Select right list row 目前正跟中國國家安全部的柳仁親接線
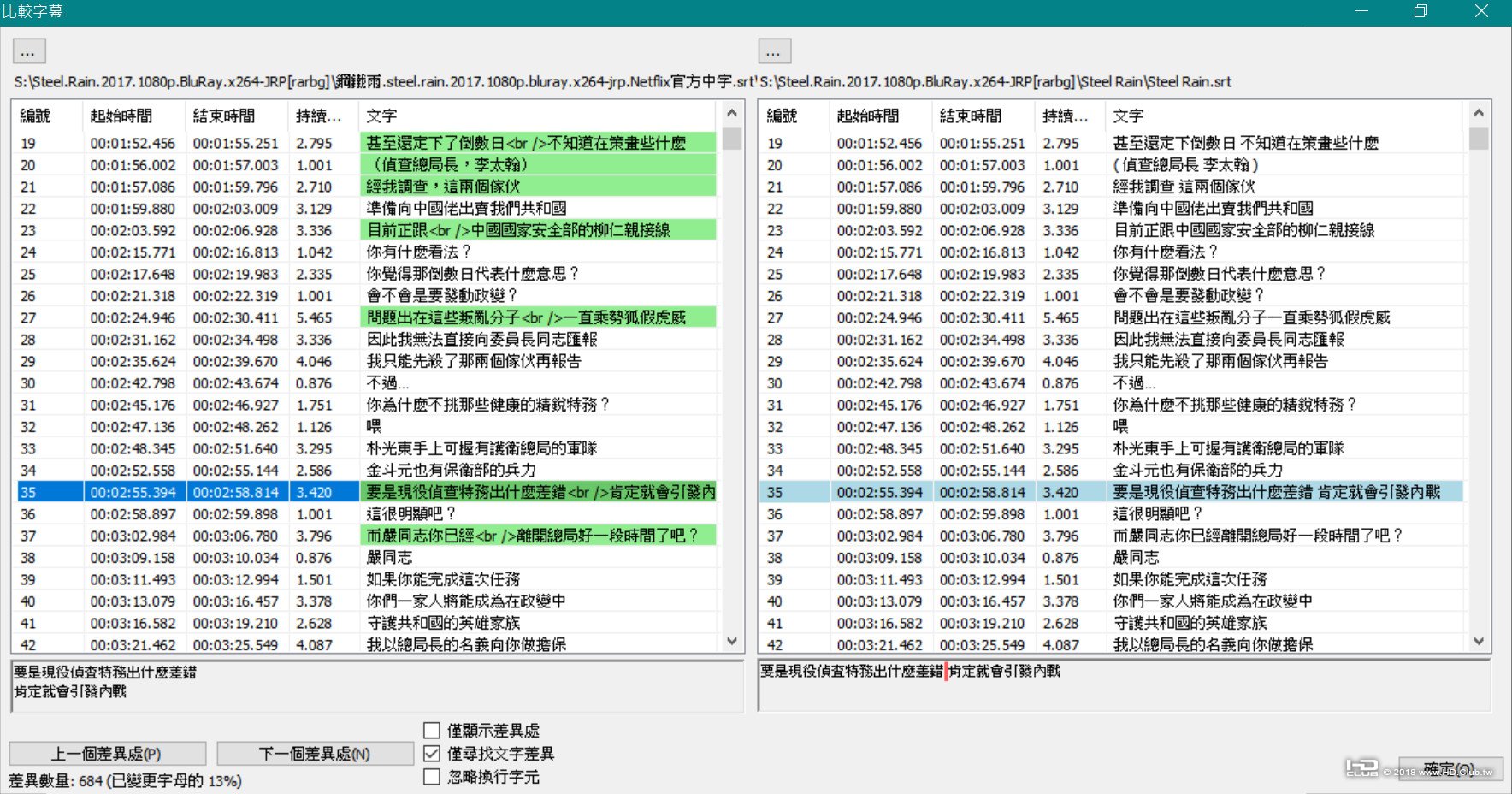Image resolution: width=1512 pixels, height=794 pixels. pyautogui.click(x=1112, y=230)
